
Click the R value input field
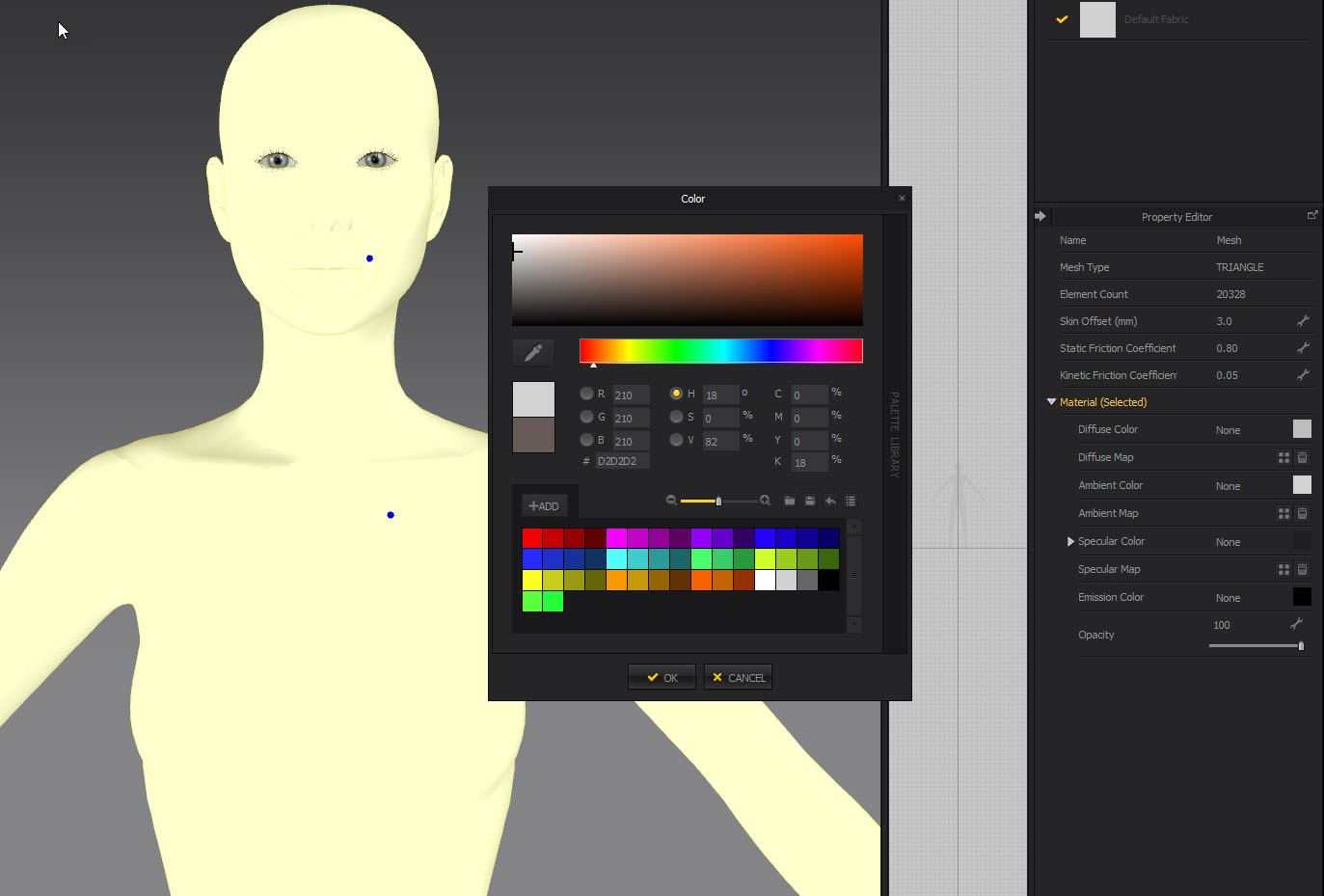(631, 394)
